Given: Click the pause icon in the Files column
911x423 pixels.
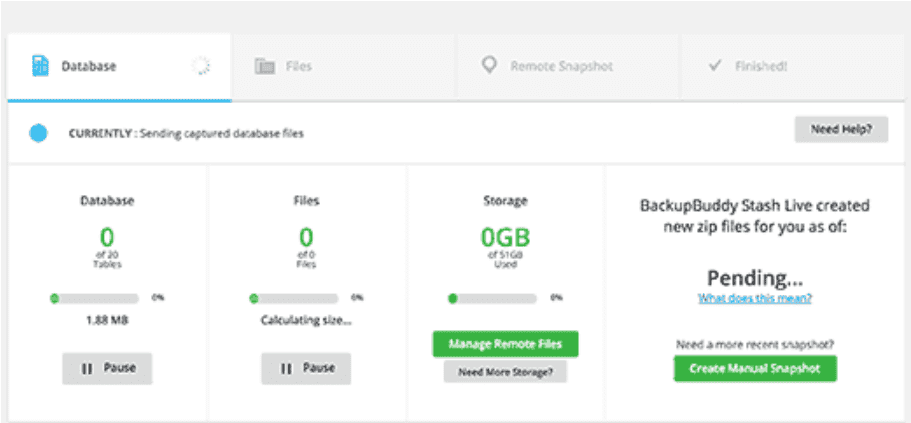Looking at the screenshot, I should (286, 368).
